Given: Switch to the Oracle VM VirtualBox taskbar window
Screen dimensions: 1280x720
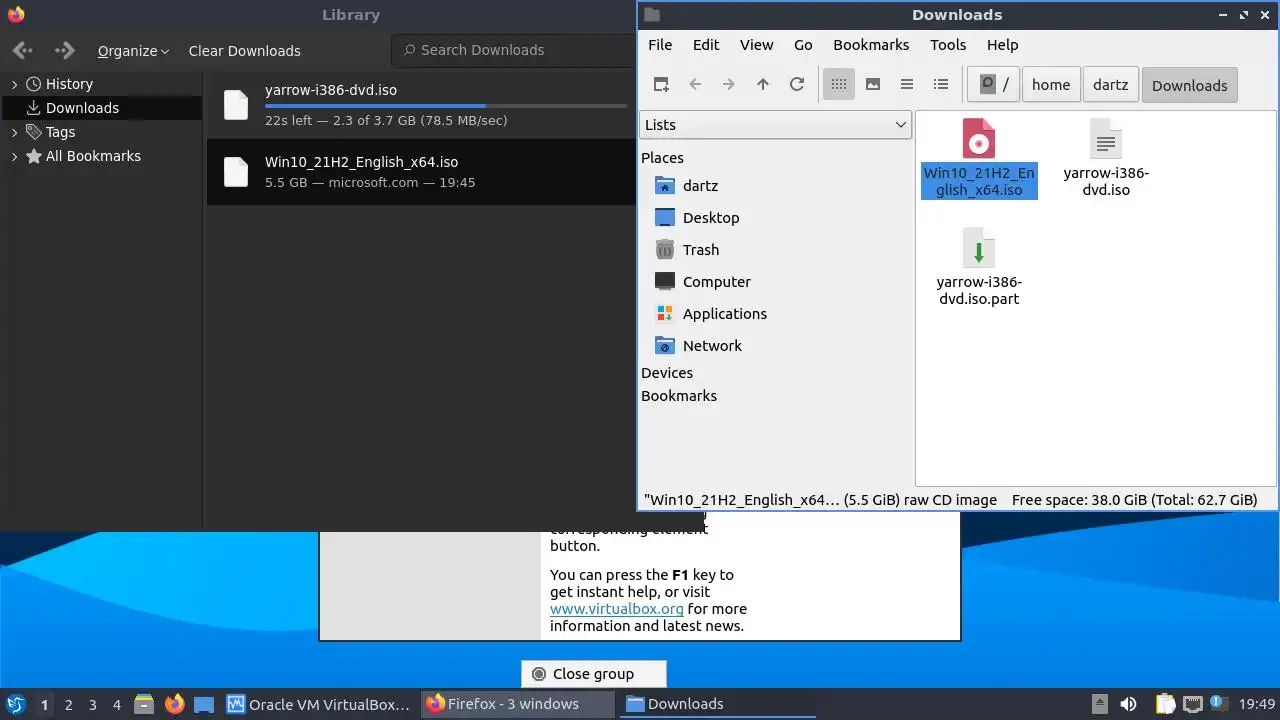Looking at the screenshot, I should click(319, 704).
